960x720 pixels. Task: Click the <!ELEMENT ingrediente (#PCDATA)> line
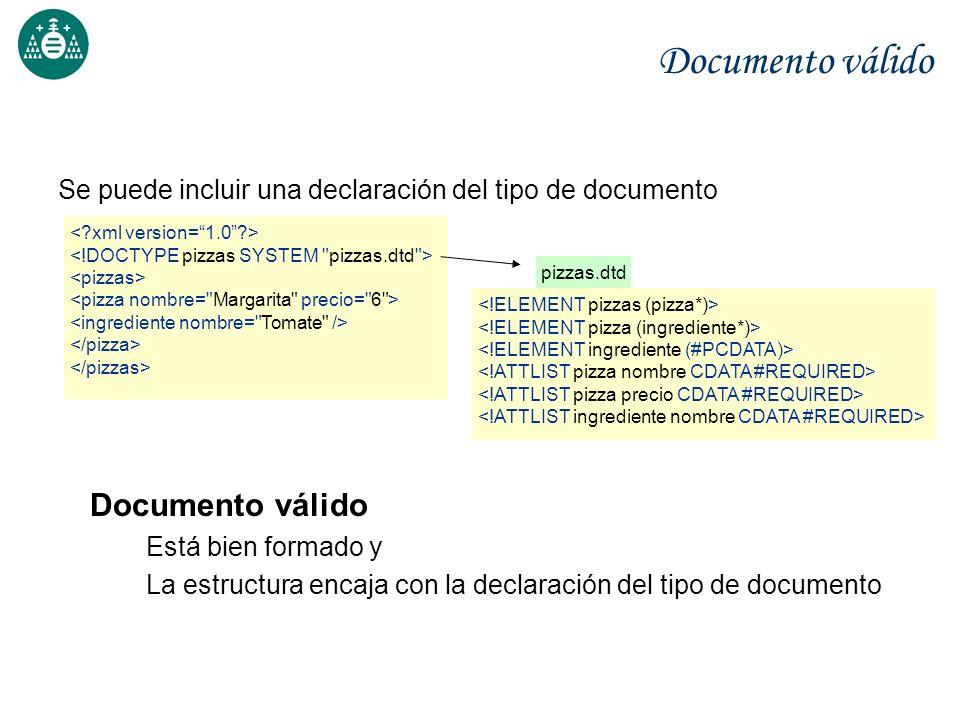pyautogui.click(x=636, y=350)
